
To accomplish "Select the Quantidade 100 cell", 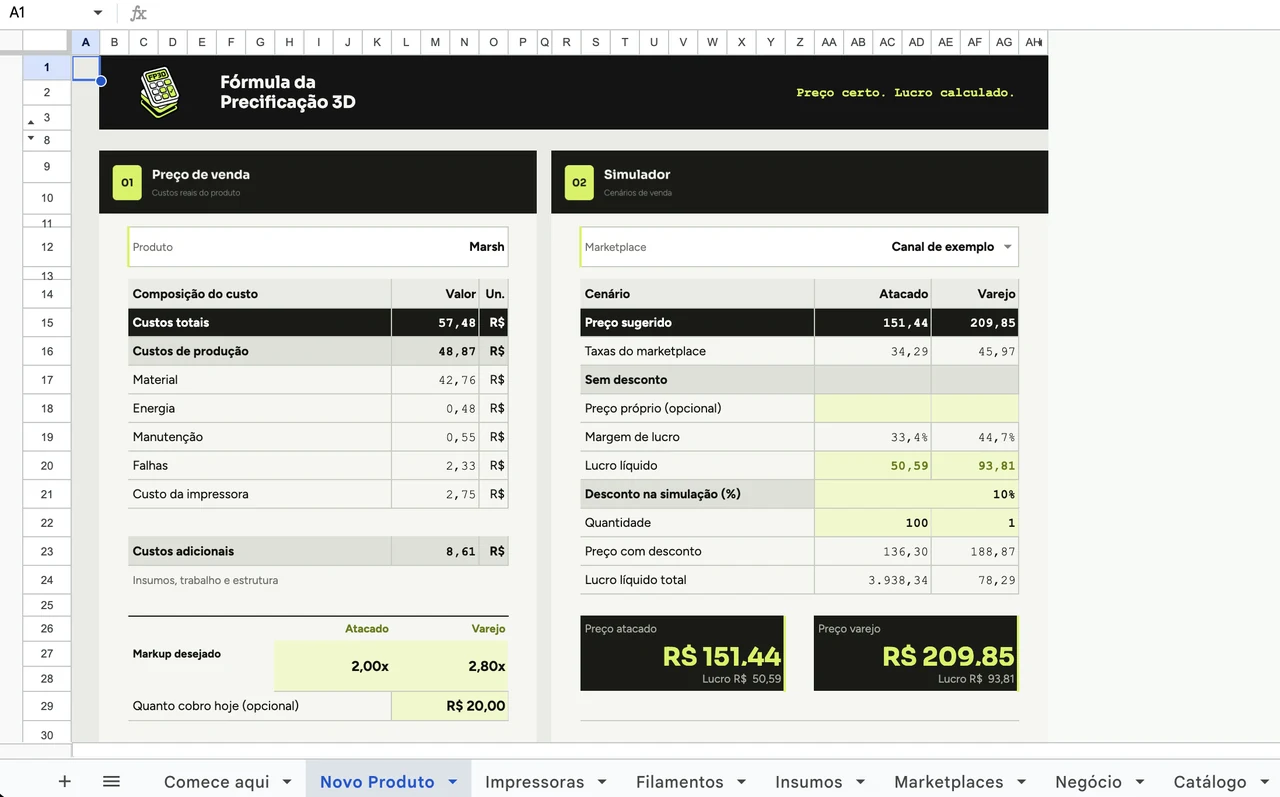I will coord(873,523).
